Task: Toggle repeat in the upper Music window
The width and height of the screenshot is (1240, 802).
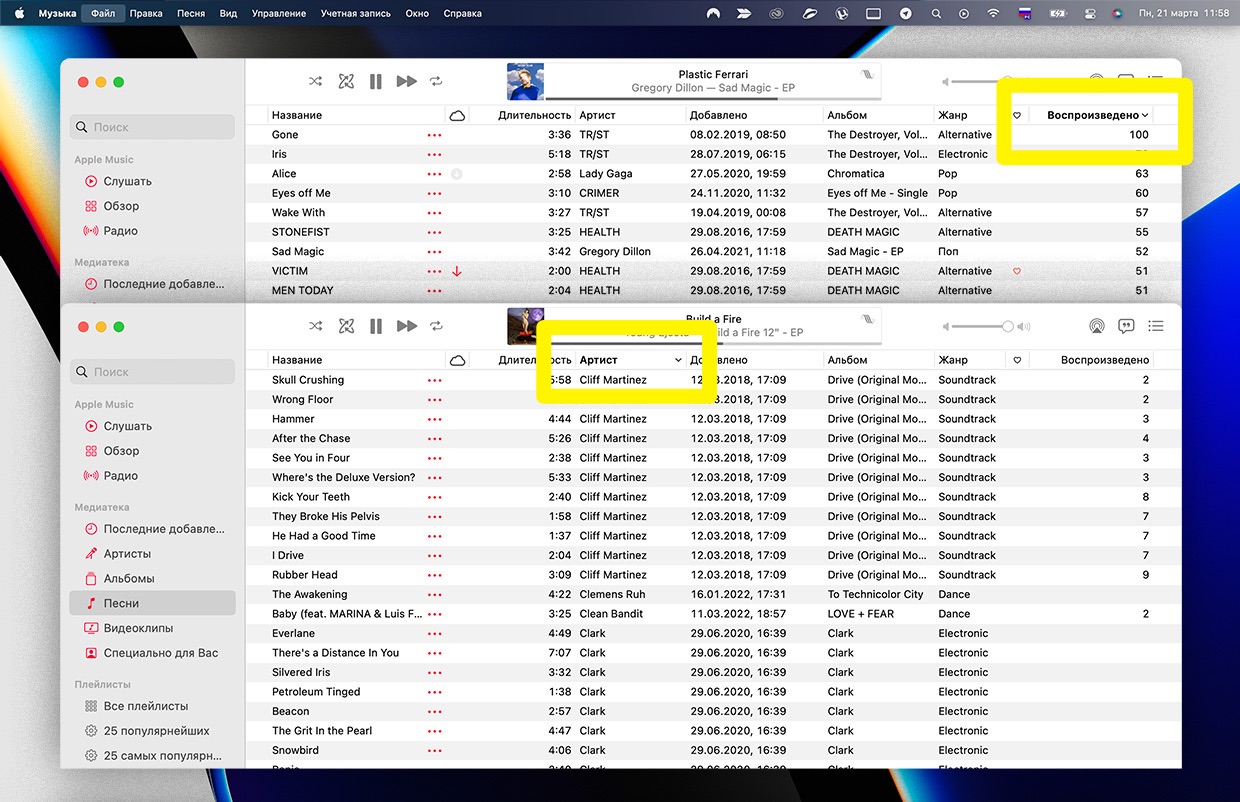Action: [436, 81]
